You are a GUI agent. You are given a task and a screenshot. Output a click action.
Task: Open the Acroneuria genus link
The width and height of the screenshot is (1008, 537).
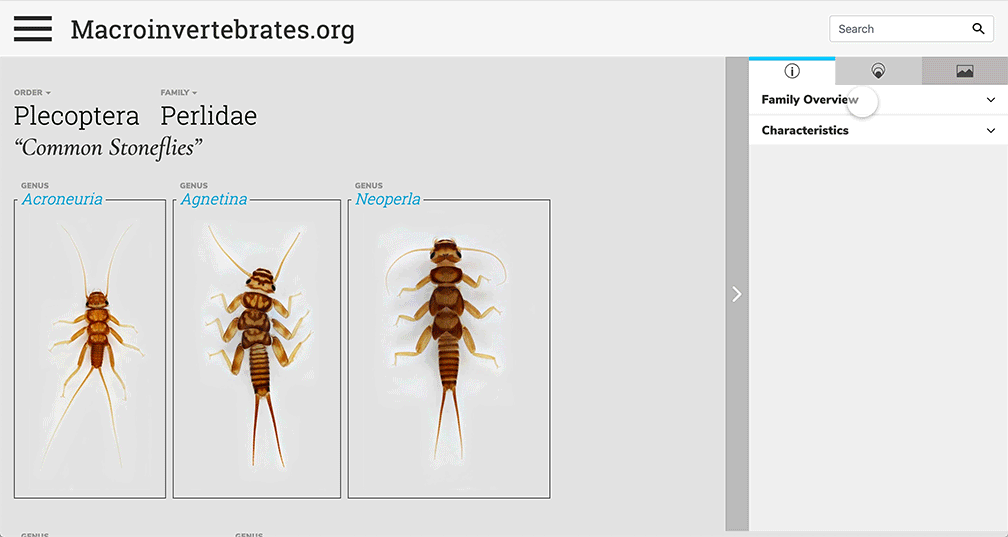(x=62, y=199)
